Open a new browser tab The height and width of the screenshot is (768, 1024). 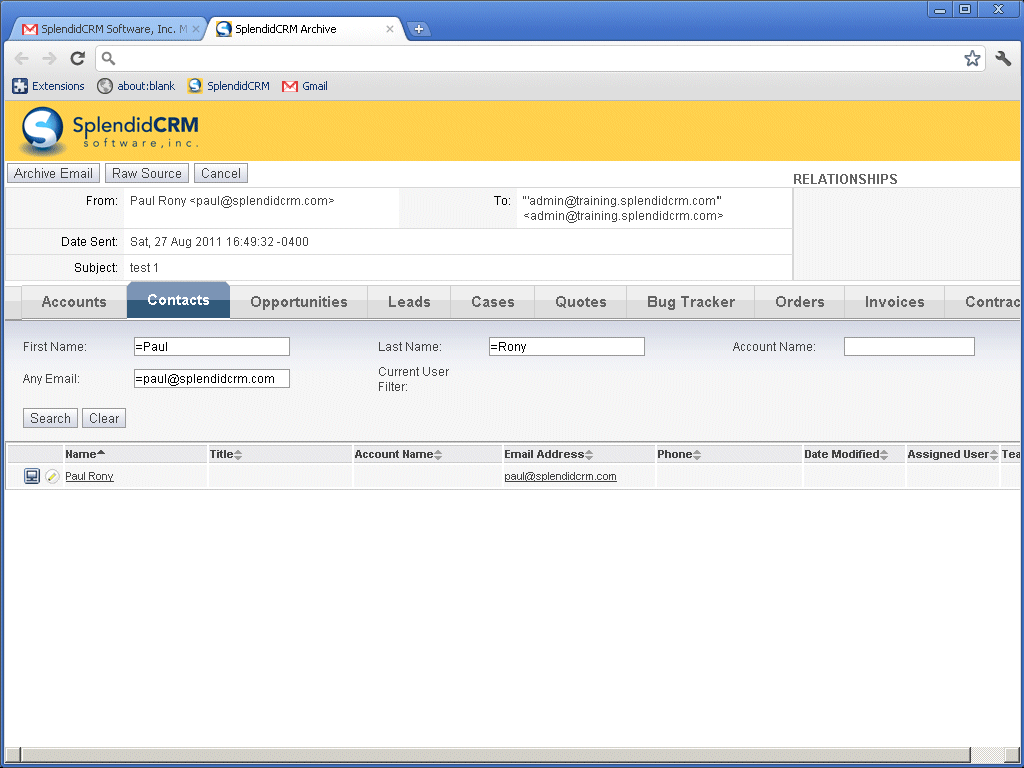pos(419,29)
